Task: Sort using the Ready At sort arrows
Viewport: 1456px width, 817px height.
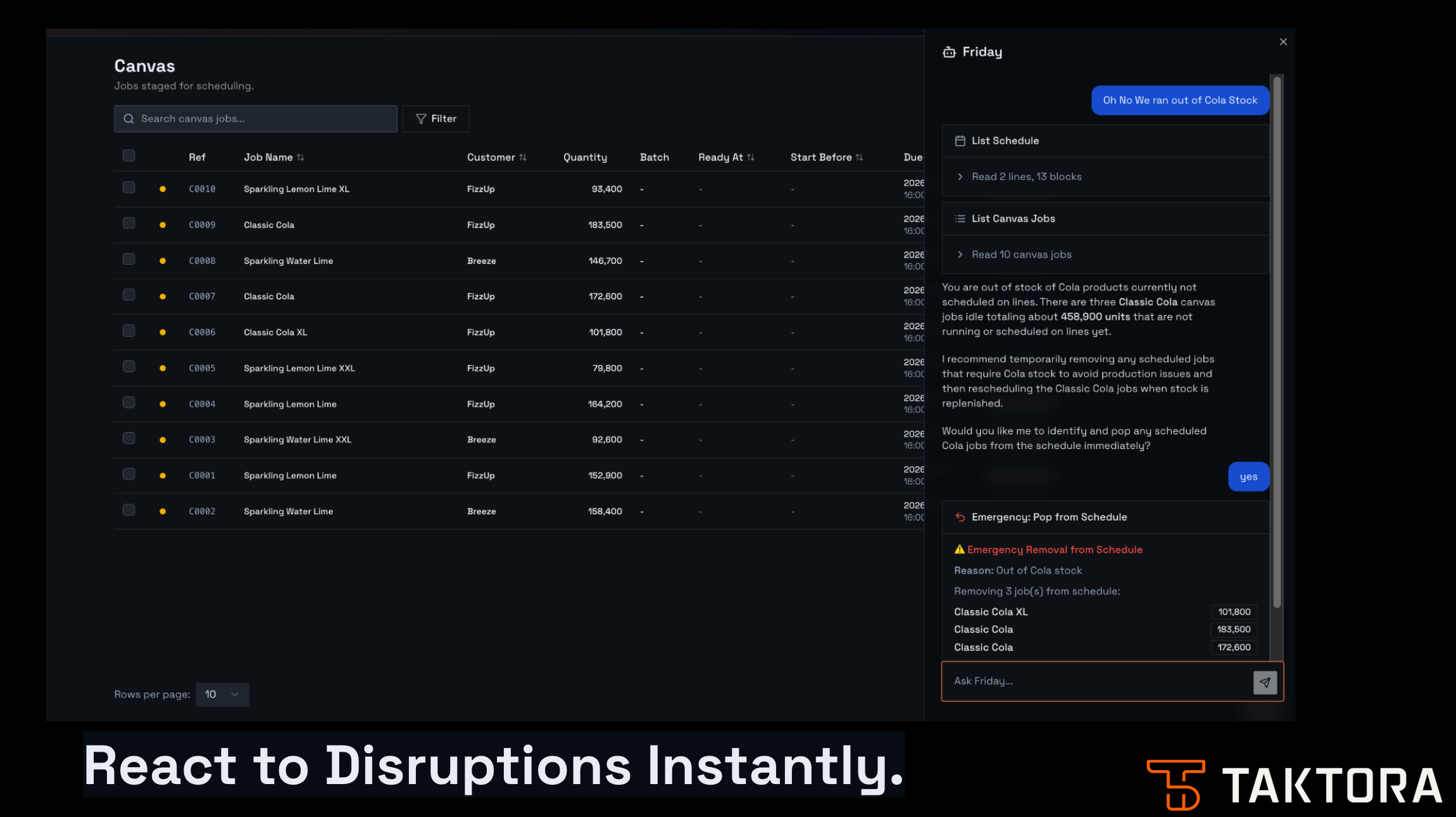Action: point(751,157)
